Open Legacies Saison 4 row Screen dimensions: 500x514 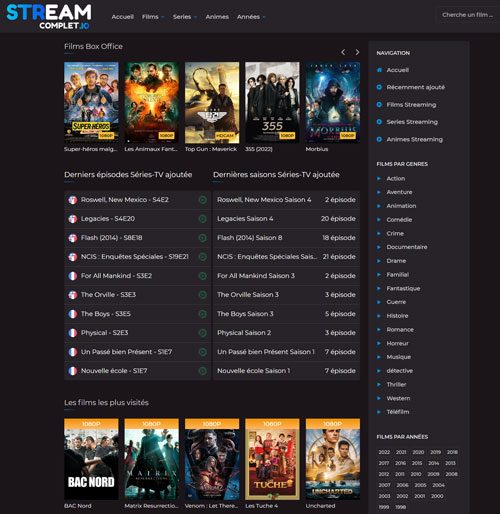coord(286,219)
